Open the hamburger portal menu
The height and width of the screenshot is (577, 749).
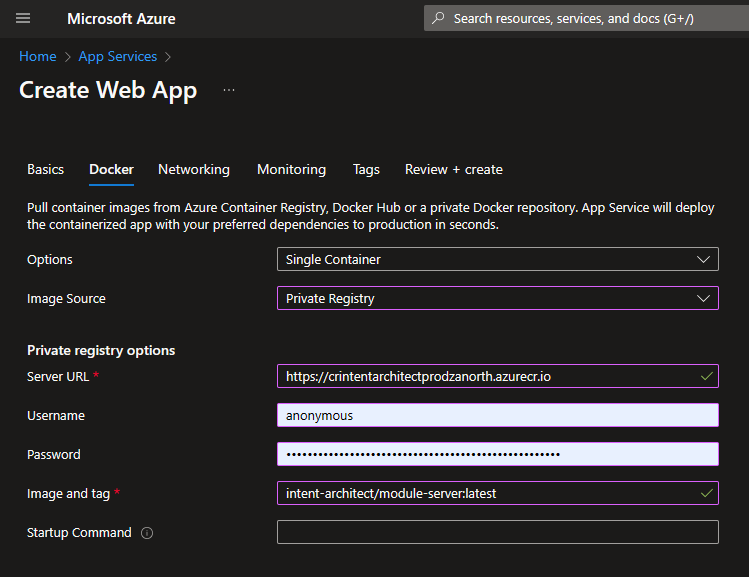pos(24,19)
